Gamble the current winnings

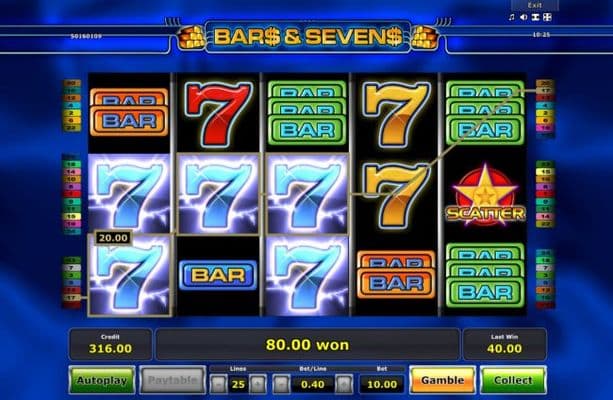pos(443,380)
